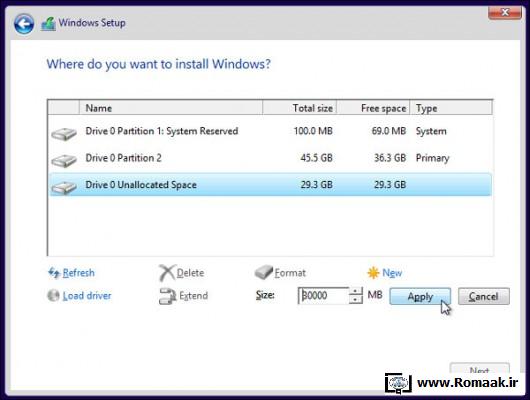
Task: Sort by the Total size column header
Action: [299, 108]
